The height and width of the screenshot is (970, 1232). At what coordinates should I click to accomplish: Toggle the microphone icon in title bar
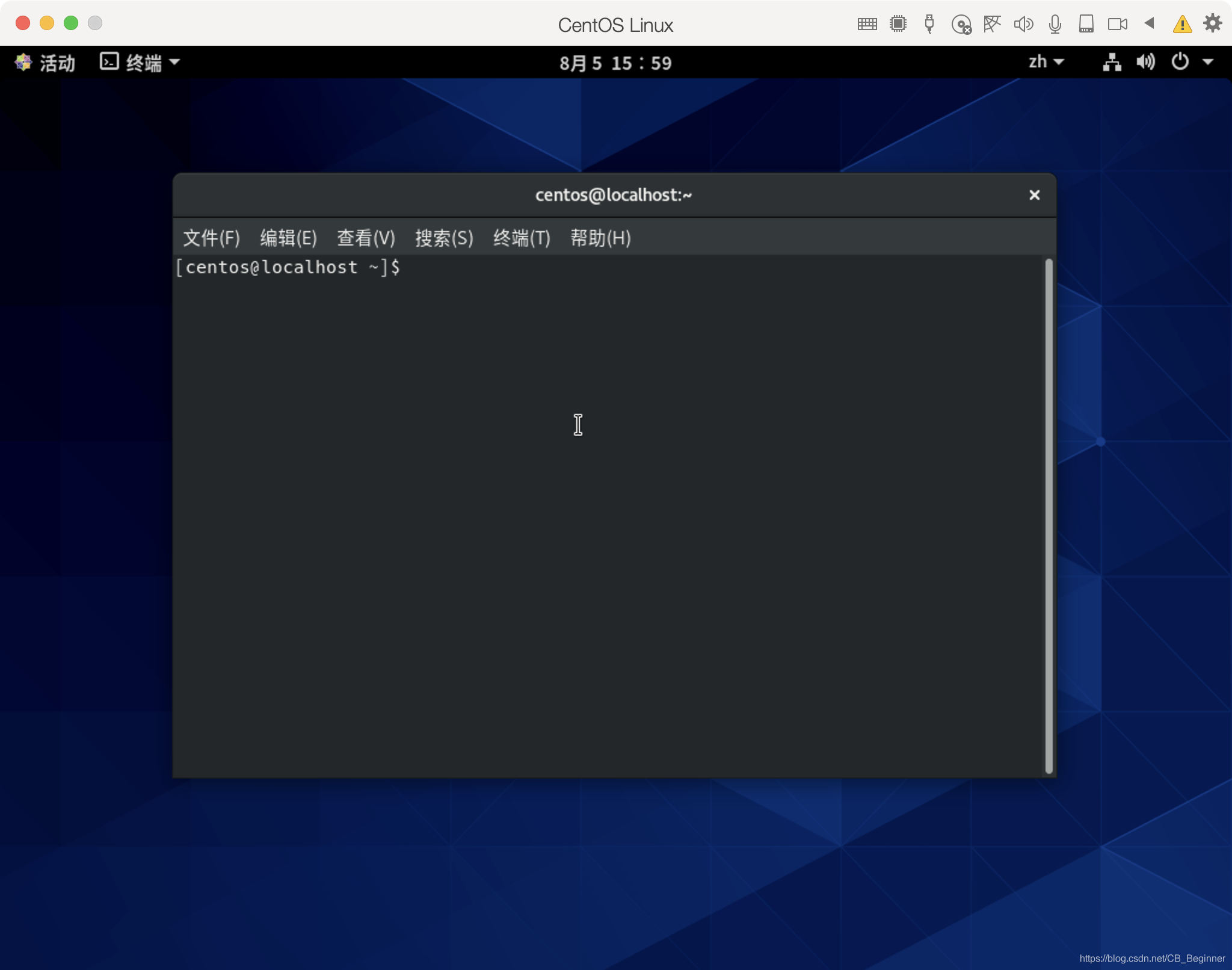tap(1055, 24)
